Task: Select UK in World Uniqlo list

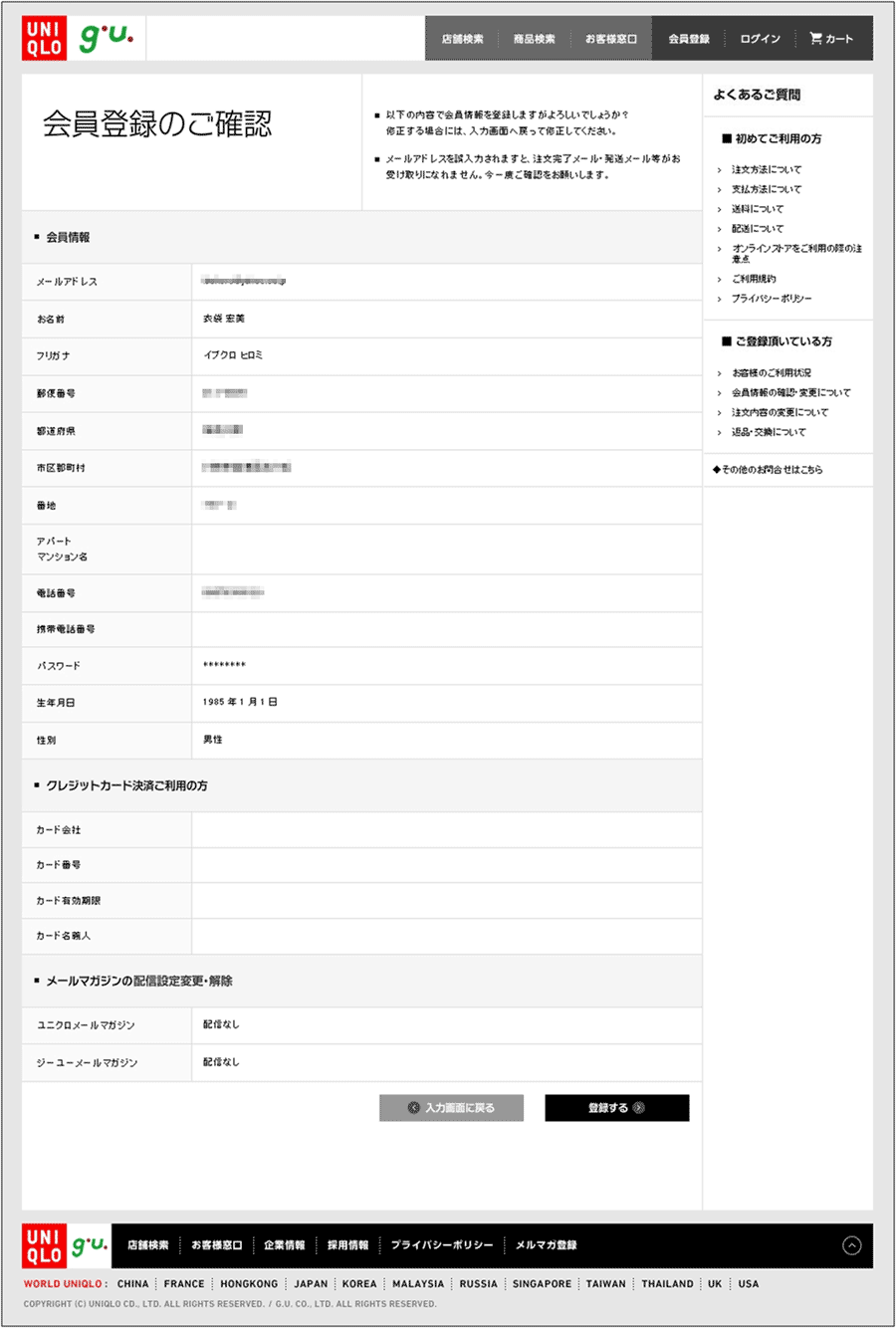Action: [x=715, y=1284]
